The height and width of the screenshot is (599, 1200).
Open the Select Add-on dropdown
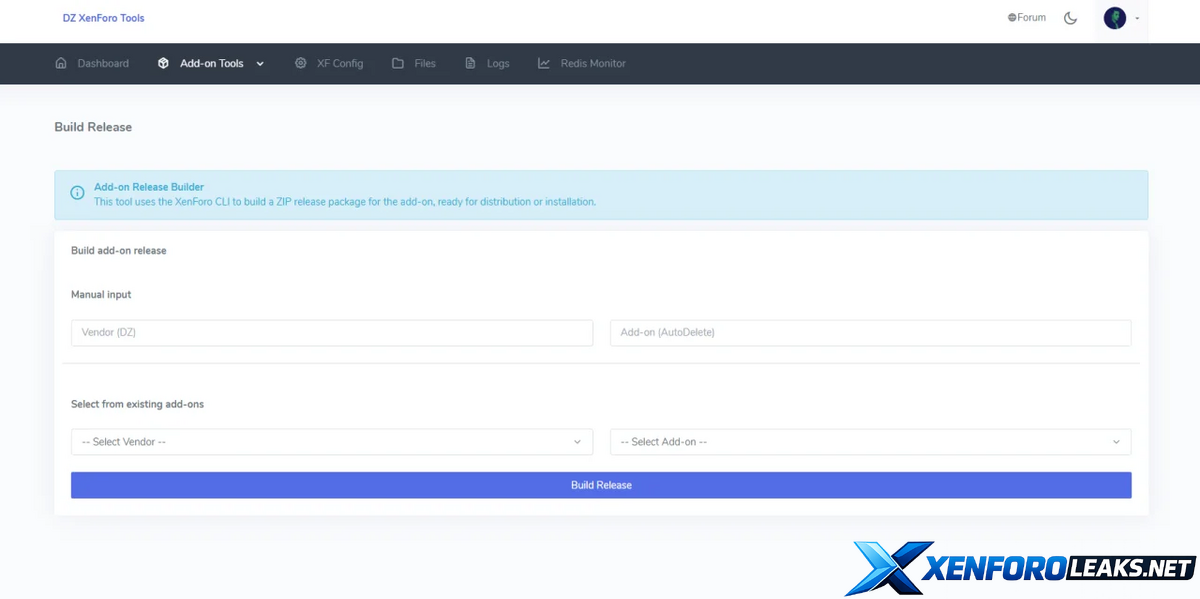(870, 442)
